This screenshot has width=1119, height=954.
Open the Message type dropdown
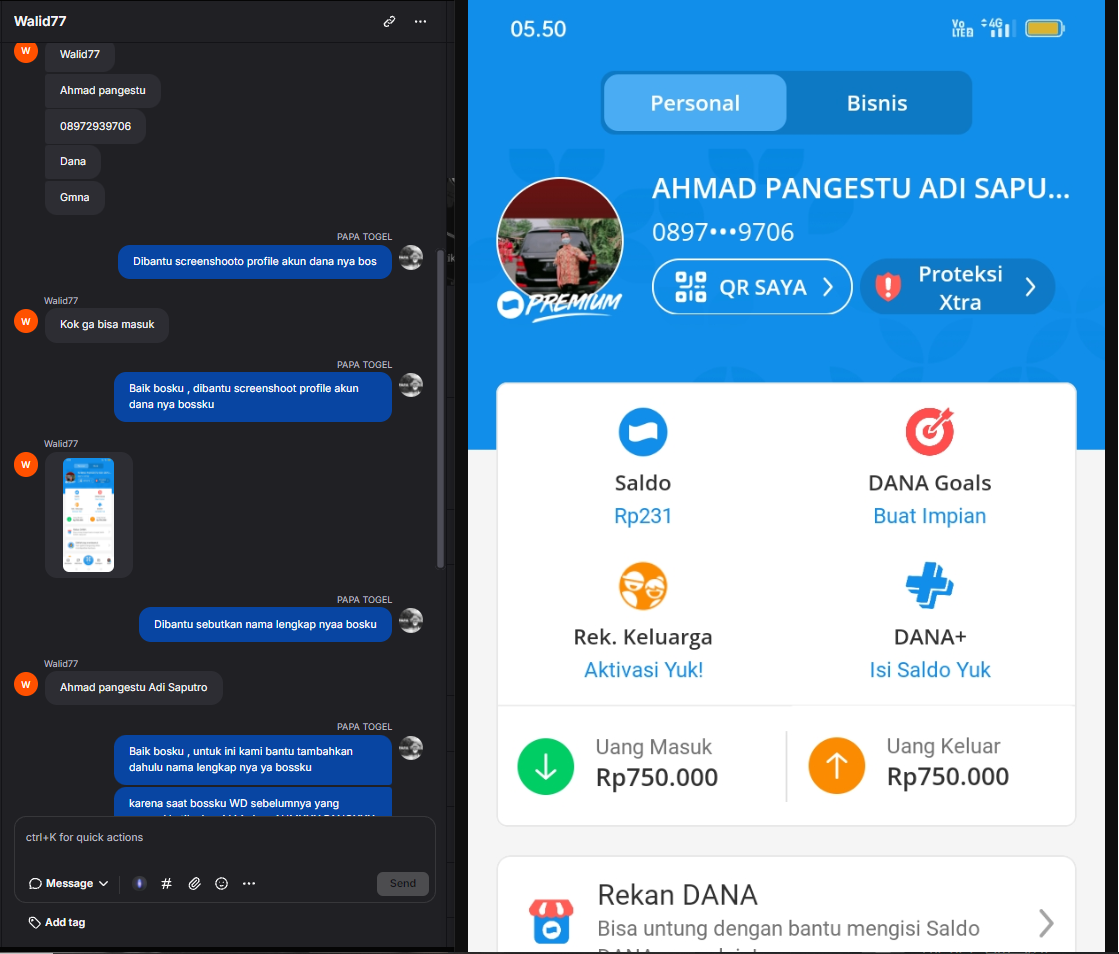click(69, 883)
